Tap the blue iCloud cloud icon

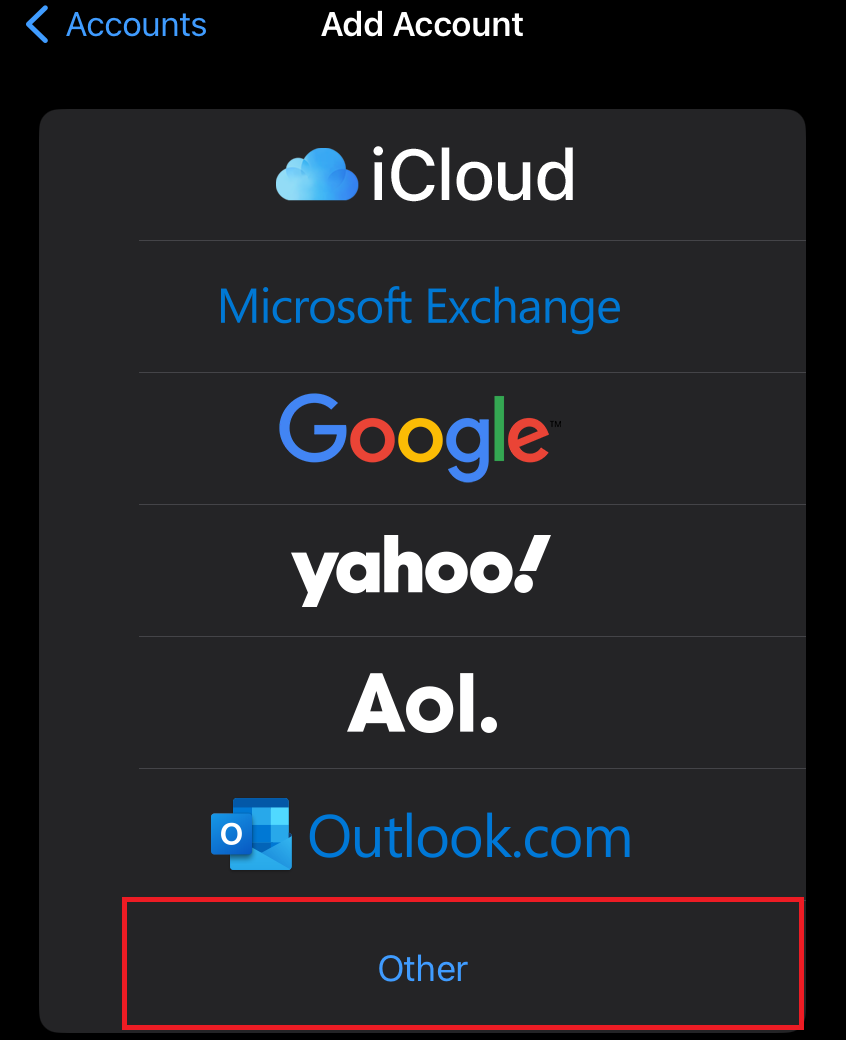click(317, 175)
